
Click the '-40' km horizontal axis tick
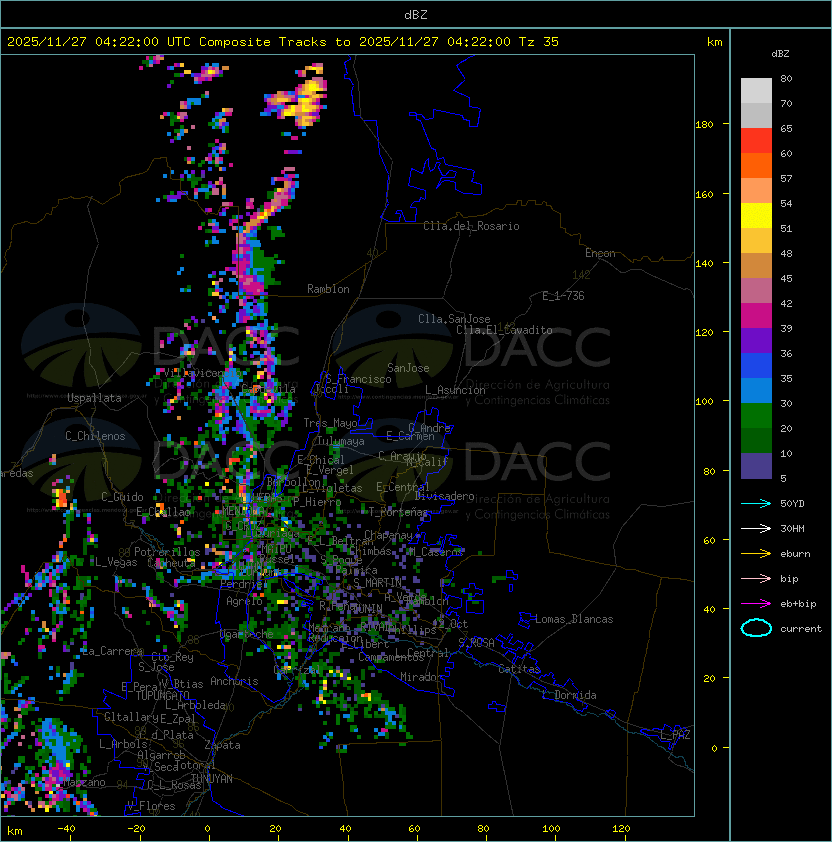pos(67,829)
